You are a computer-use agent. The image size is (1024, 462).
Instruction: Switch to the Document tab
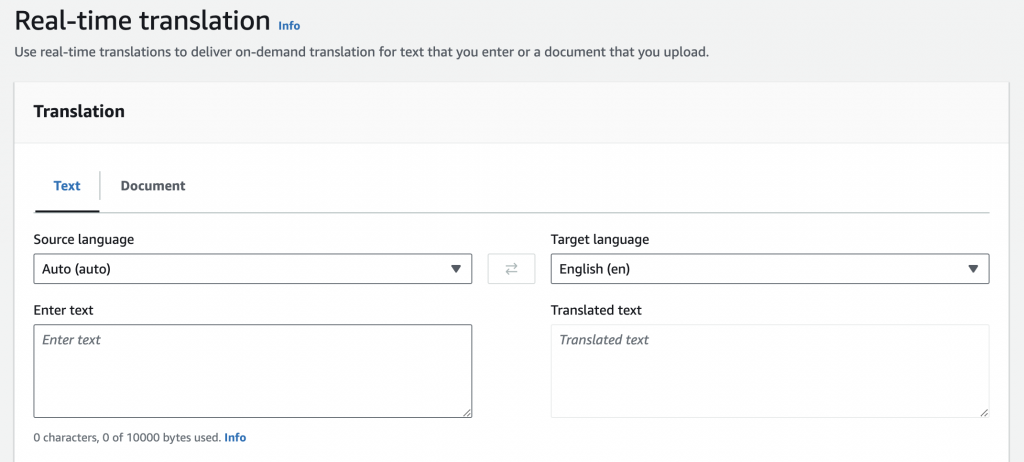coord(153,186)
